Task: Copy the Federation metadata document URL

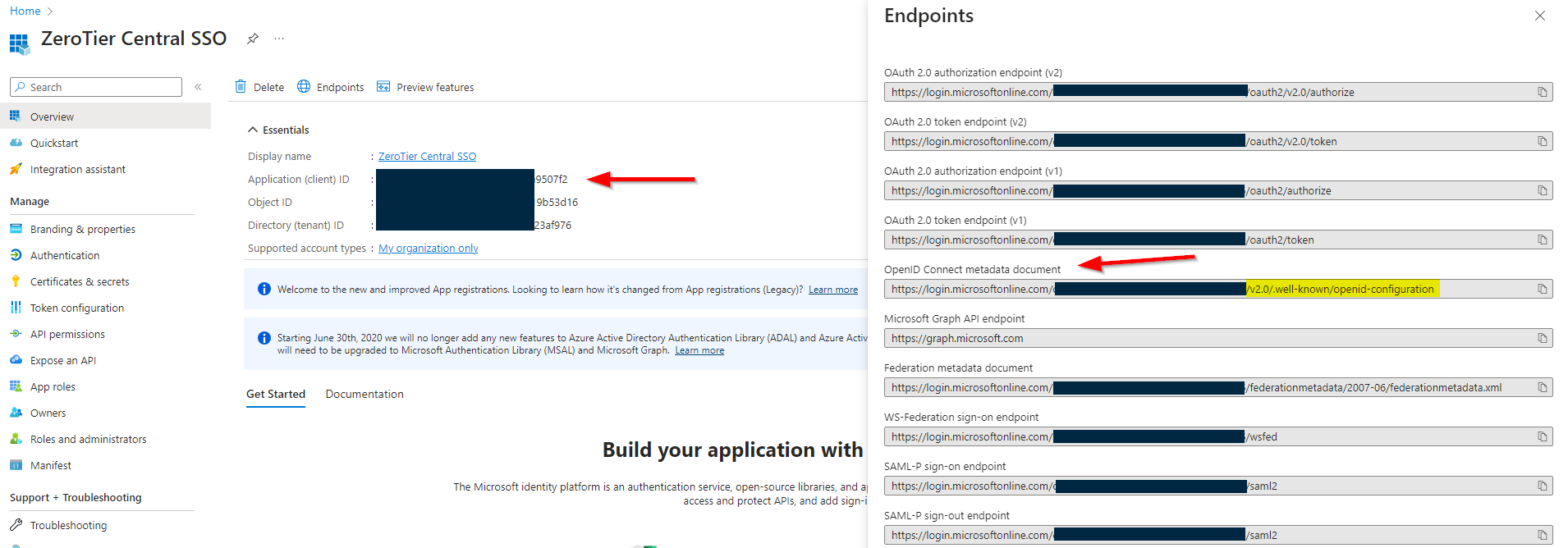Action: [x=1543, y=387]
